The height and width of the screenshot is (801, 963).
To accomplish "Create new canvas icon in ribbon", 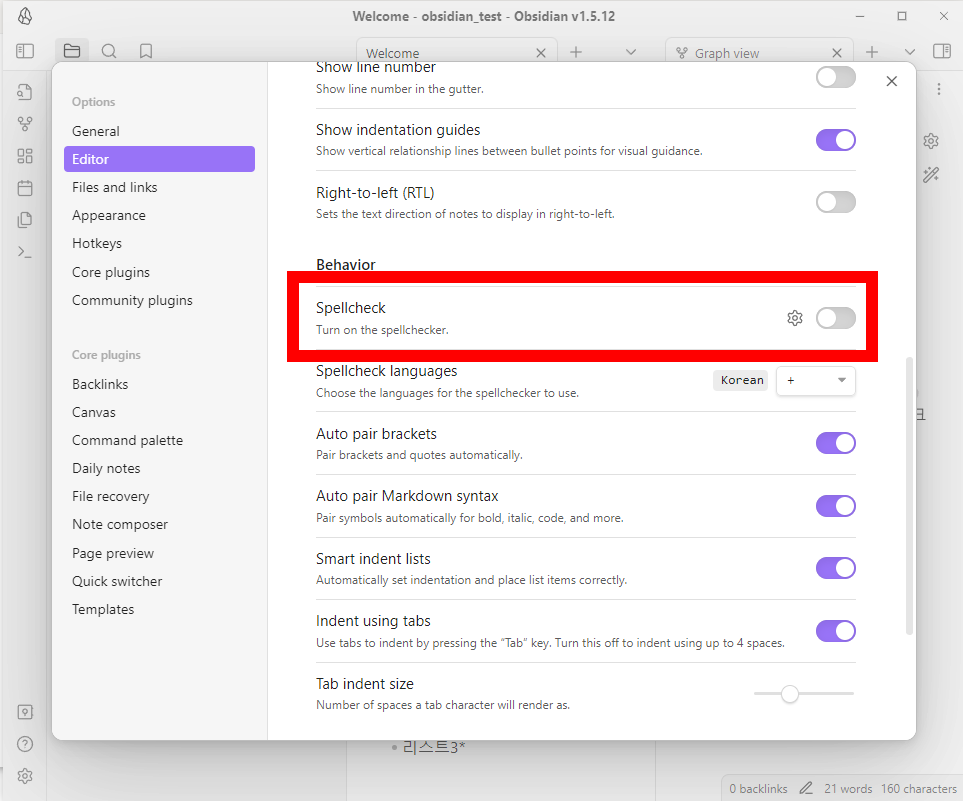I will tap(25, 156).
